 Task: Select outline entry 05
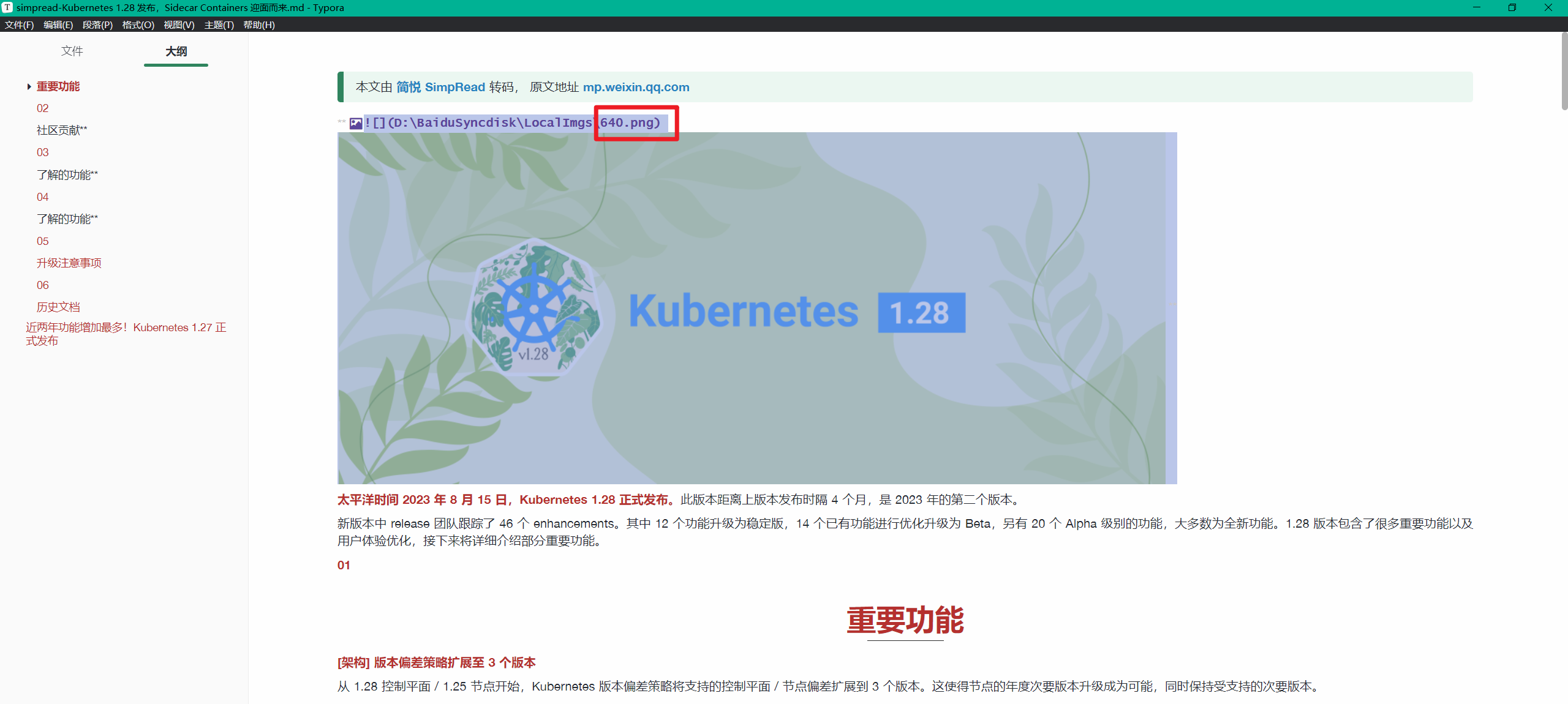[42, 241]
